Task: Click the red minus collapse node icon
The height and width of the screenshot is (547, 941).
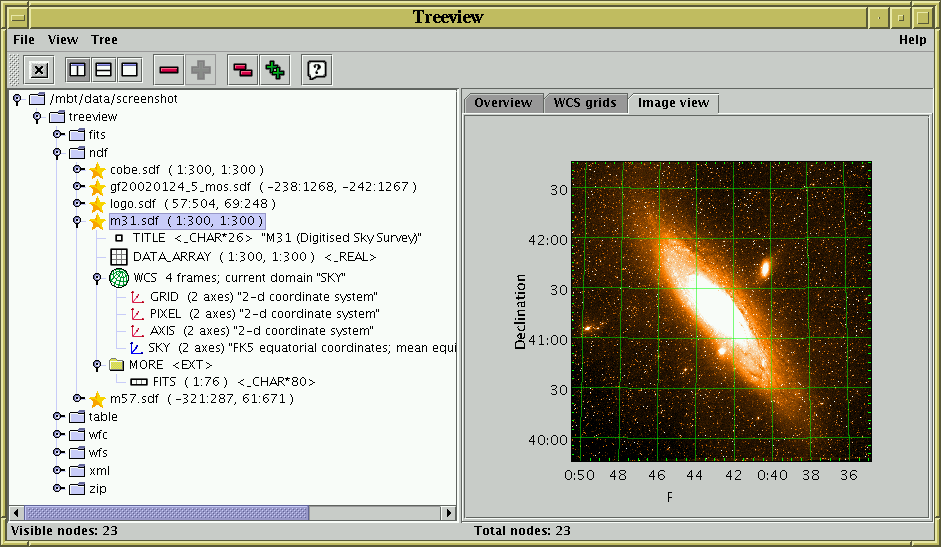Action: coord(168,70)
